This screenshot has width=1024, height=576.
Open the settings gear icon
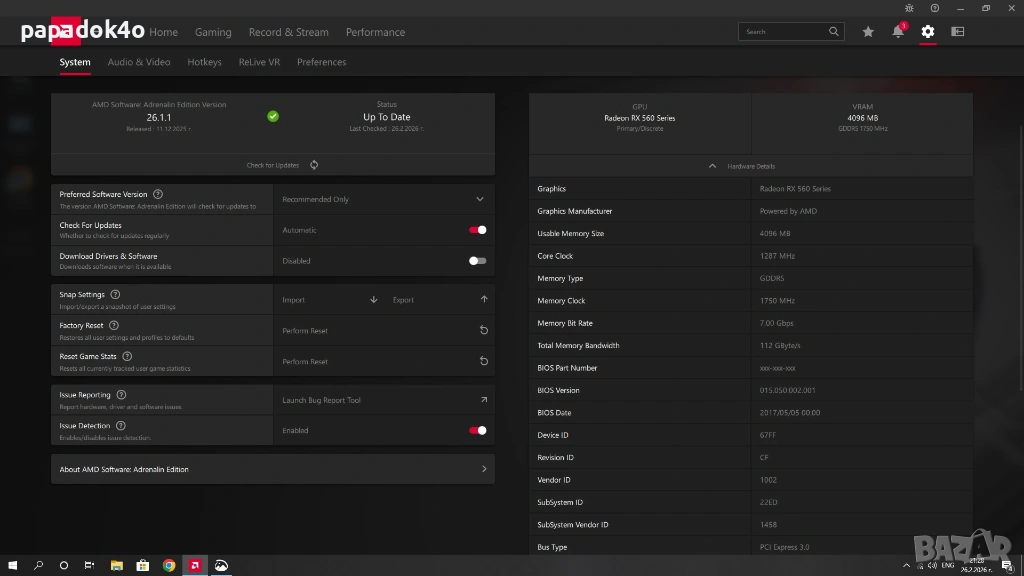pyautogui.click(x=928, y=32)
